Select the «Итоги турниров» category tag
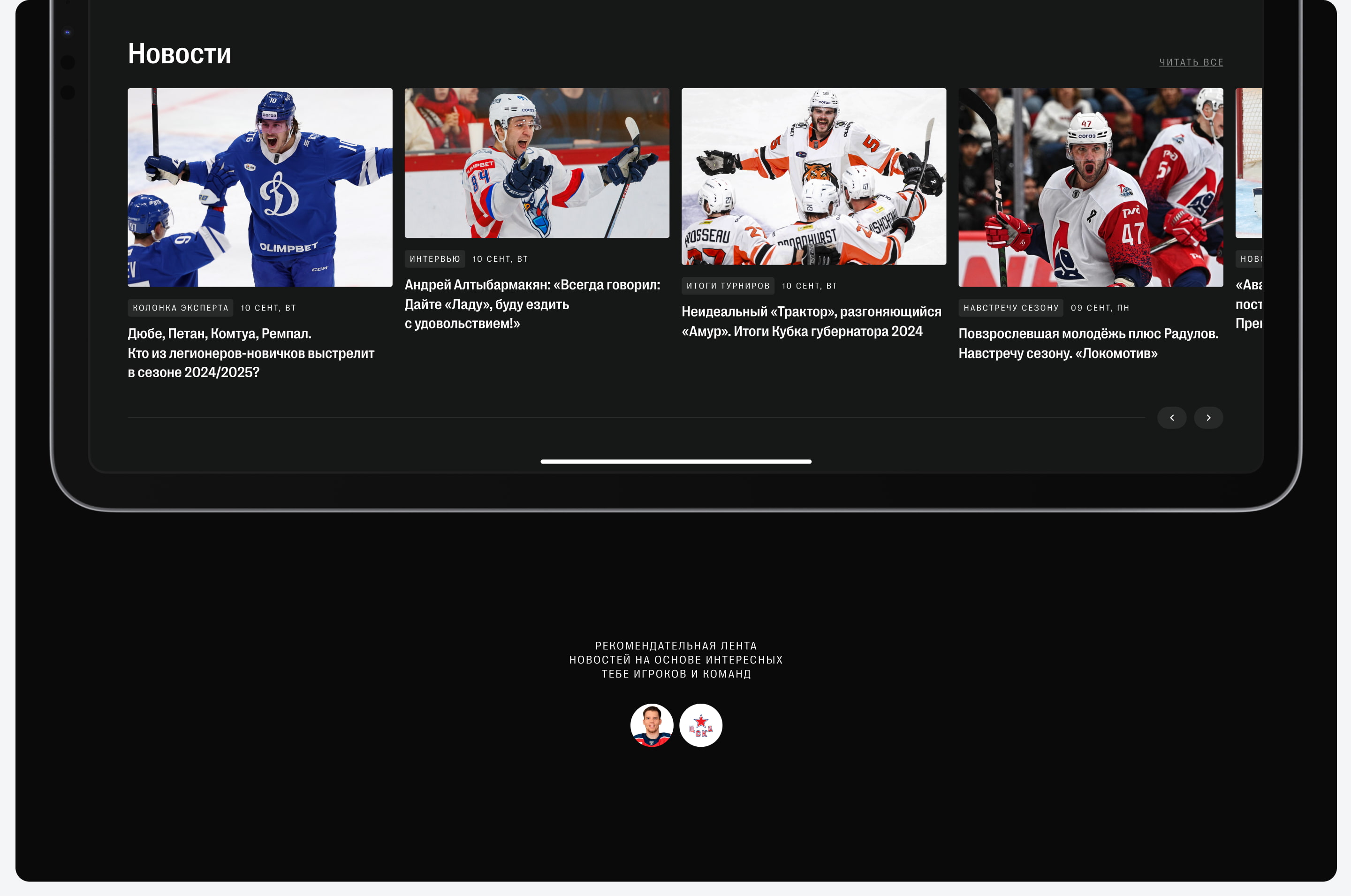This screenshot has width=1351, height=896. [x=728, y=286]
